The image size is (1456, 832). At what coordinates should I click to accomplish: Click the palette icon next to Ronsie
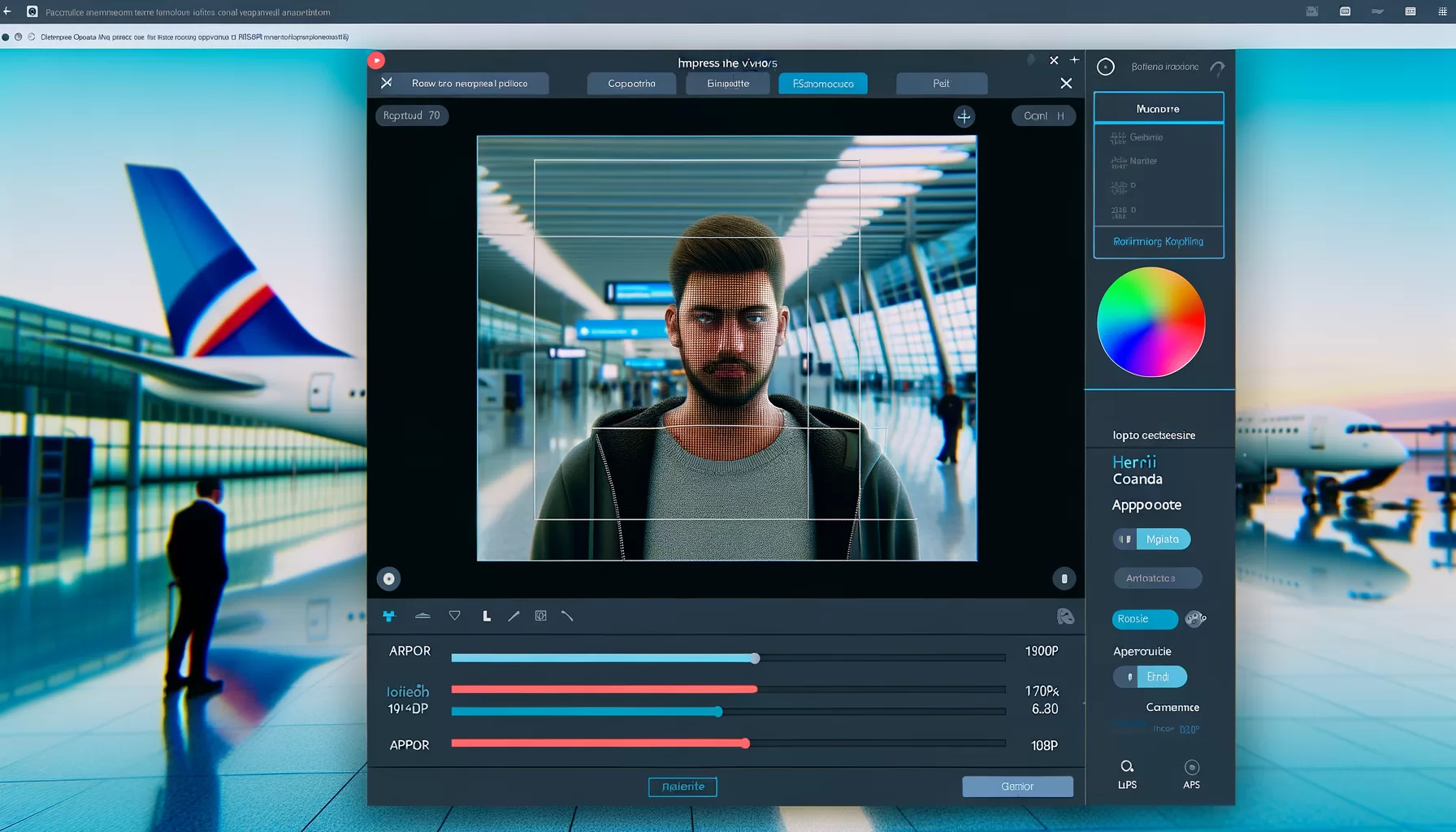click(1195, 619)
